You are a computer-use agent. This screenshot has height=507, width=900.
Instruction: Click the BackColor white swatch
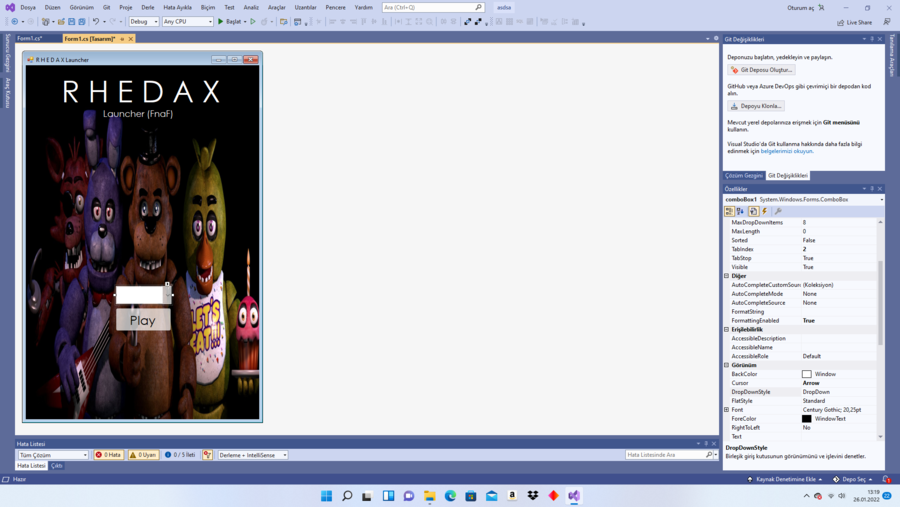click(806, 374)
